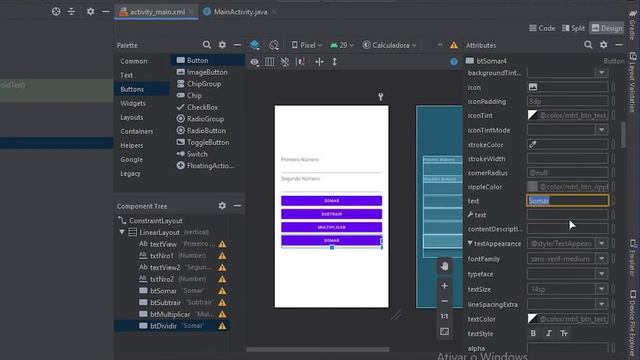Image resolution: width=640 pixels, height=360 pixels.
Task: Select btDividir in Component Tree
Action: pos(171,326)
